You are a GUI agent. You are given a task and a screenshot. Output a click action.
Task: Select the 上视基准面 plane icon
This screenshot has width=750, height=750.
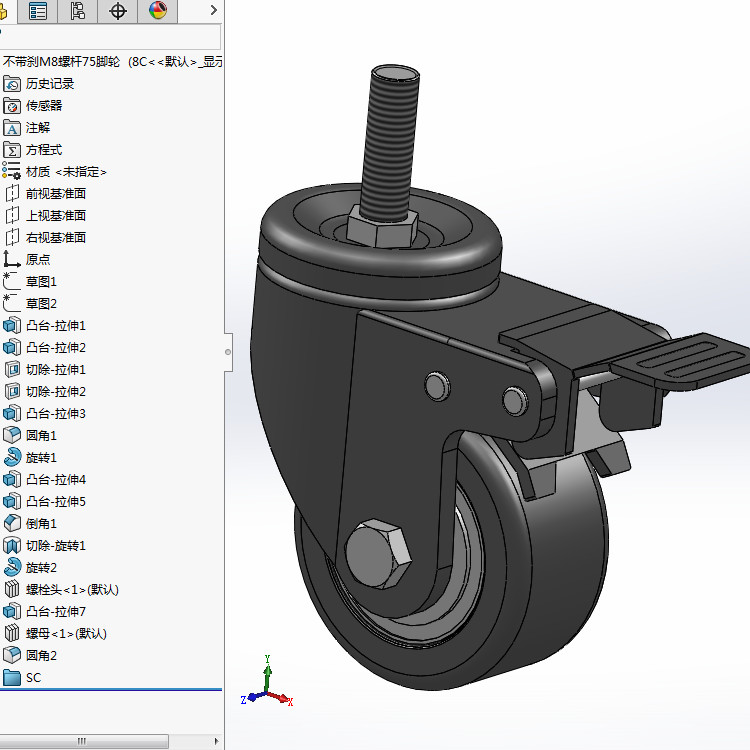click(12, 216)
